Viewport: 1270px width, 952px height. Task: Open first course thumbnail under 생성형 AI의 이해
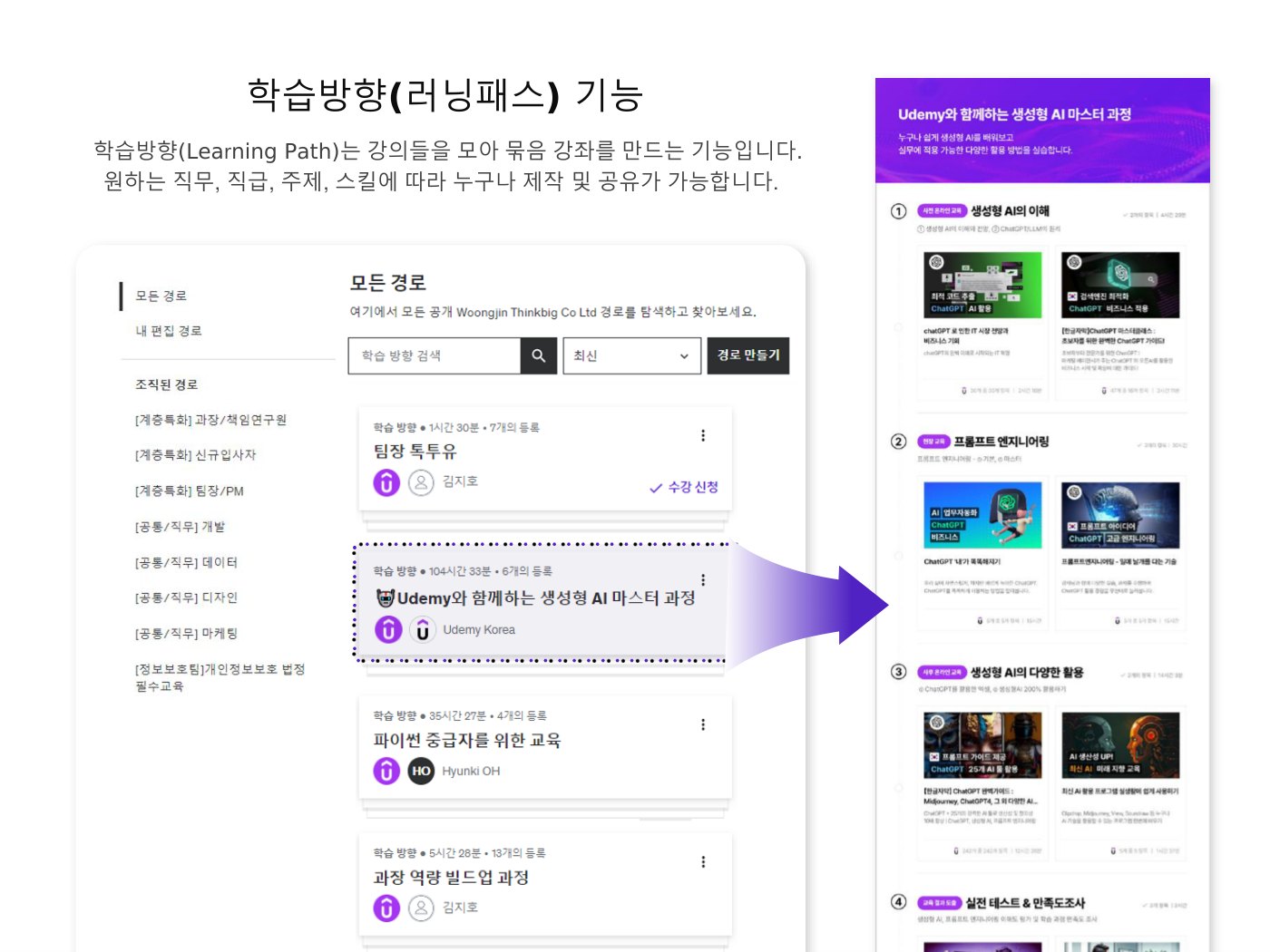tap(982, 285)
